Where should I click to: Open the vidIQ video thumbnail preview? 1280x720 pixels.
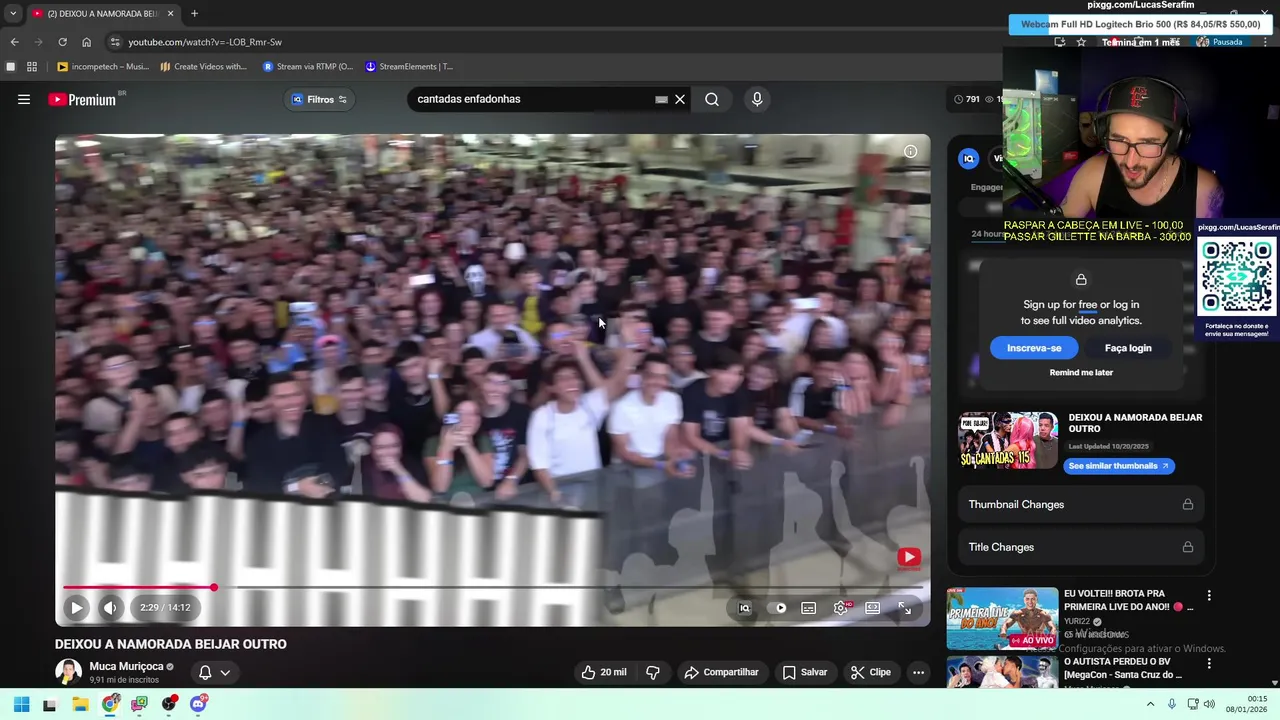[1008, 440]
